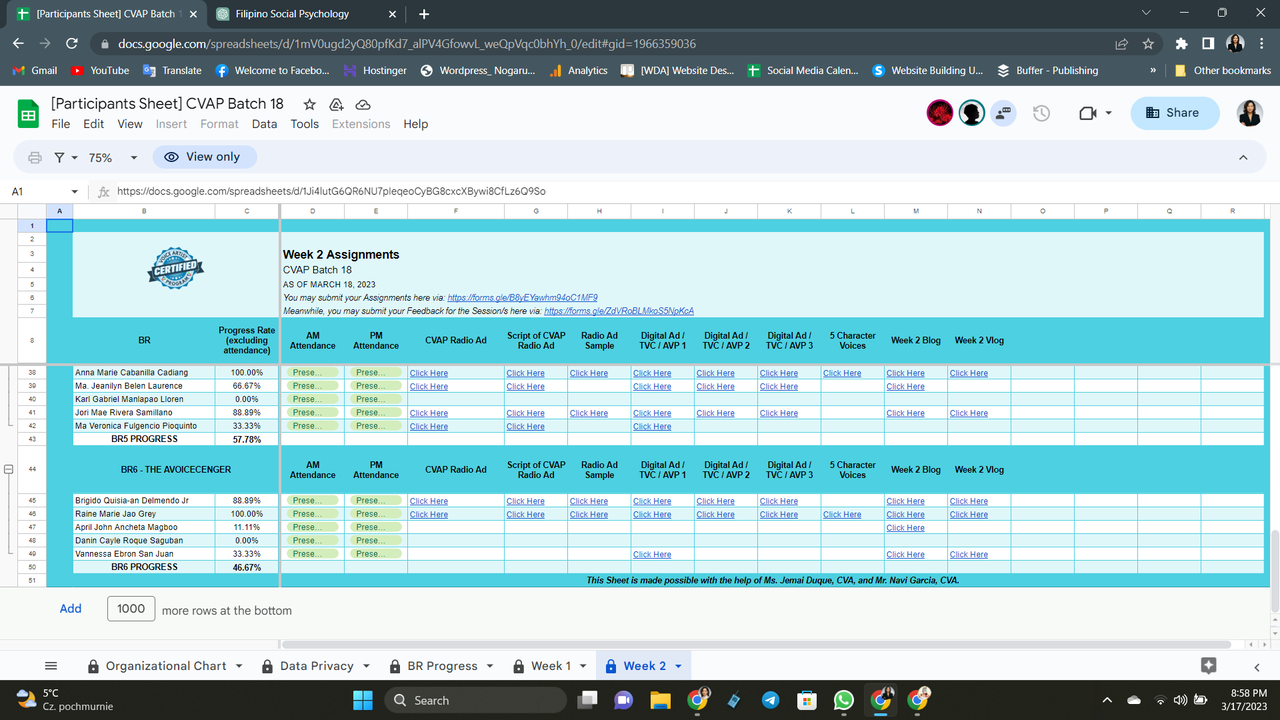Open the BR Progress tab dropdown arrow

coord(489,666)
